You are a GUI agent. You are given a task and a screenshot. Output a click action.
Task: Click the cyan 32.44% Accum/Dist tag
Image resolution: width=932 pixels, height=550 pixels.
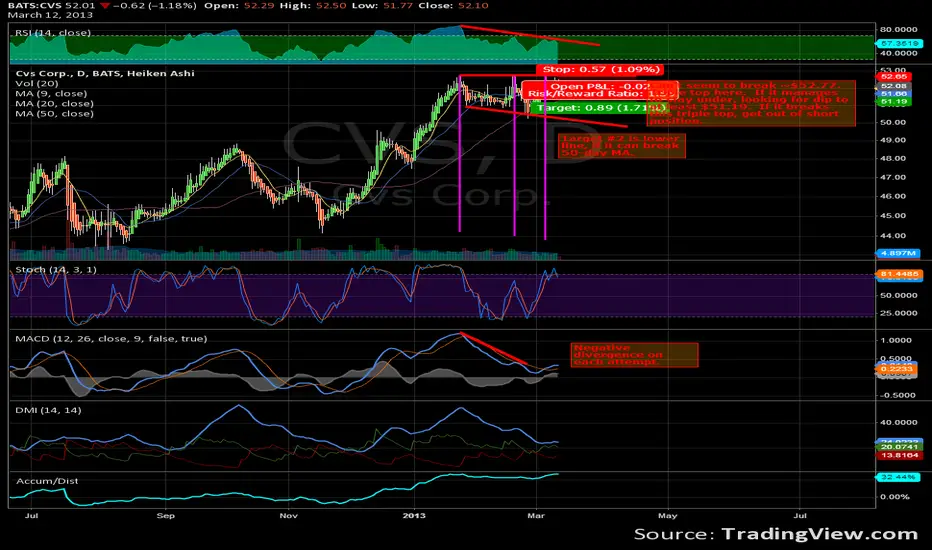pyautogui.click(x=898, y=477)
